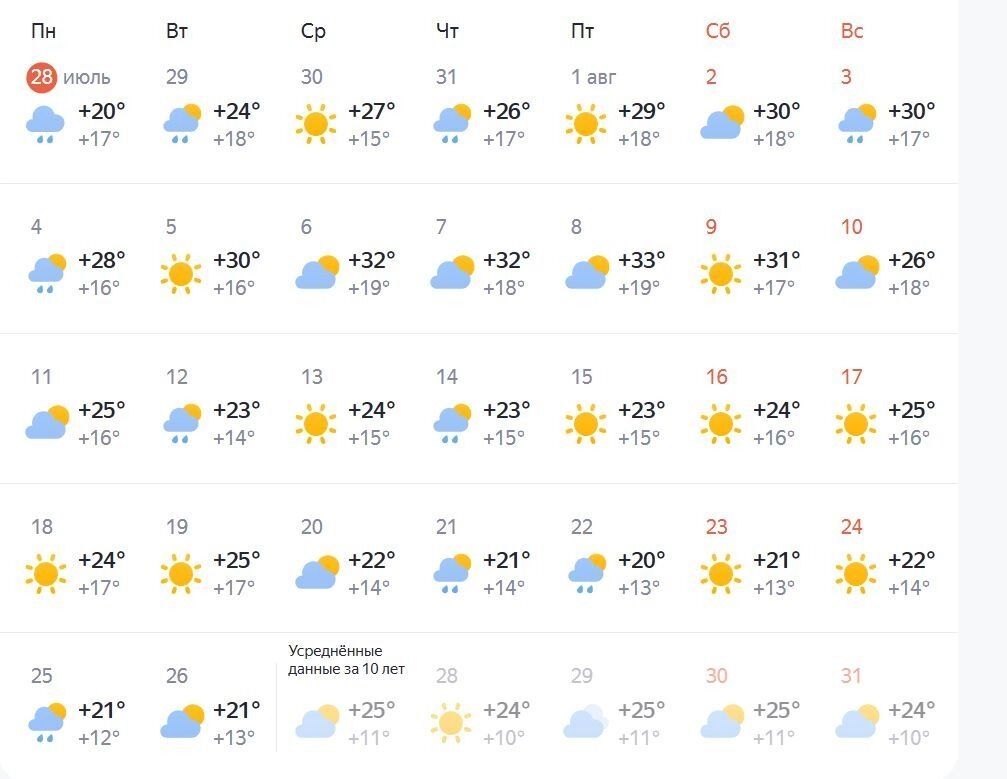Open the faded day 31 forecast
The width and height of the screenshot is (1007, 779).
pyautogui.click(x=851, y=677)
